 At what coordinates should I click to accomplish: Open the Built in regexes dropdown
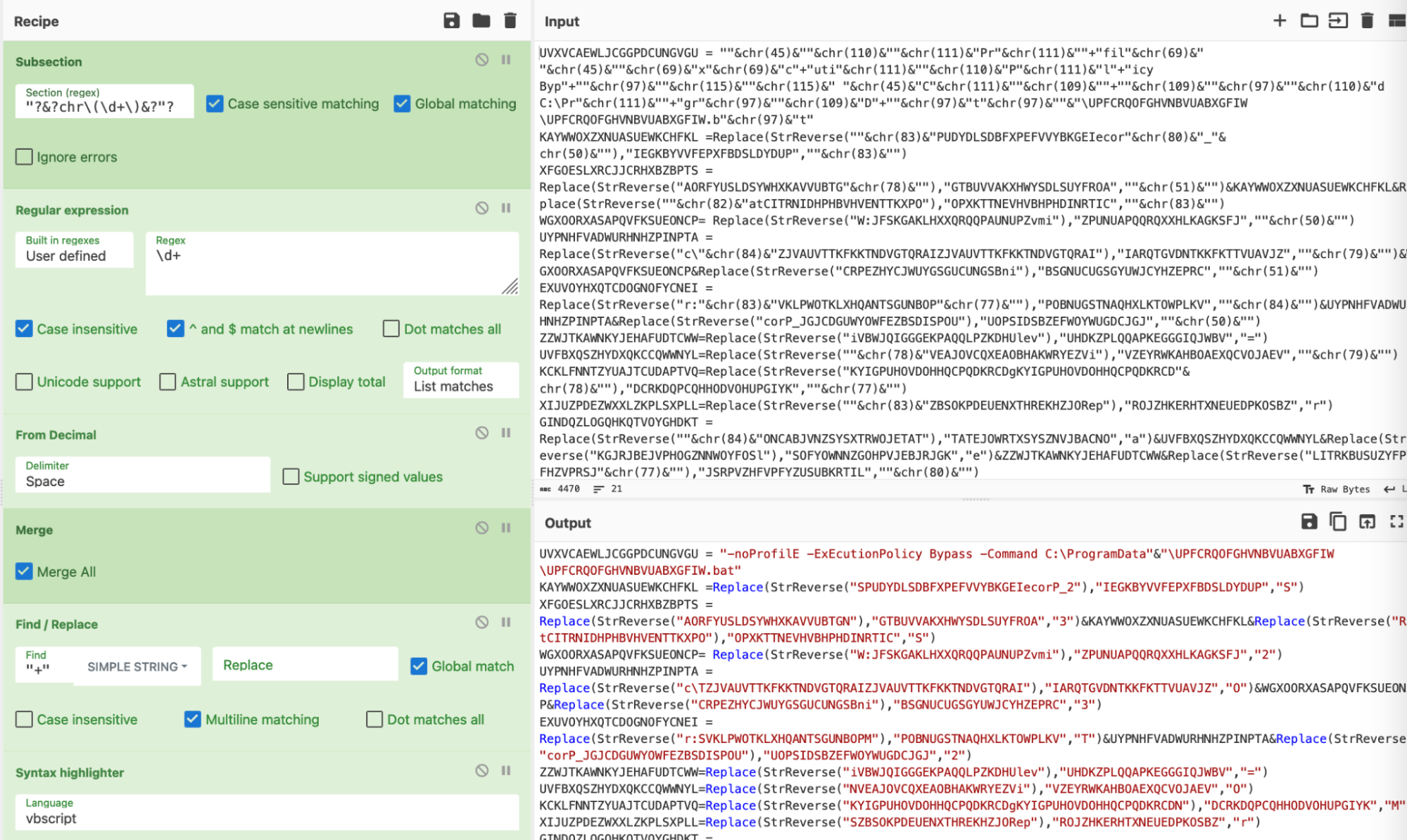pyautogui.click(x=74, y=250)
